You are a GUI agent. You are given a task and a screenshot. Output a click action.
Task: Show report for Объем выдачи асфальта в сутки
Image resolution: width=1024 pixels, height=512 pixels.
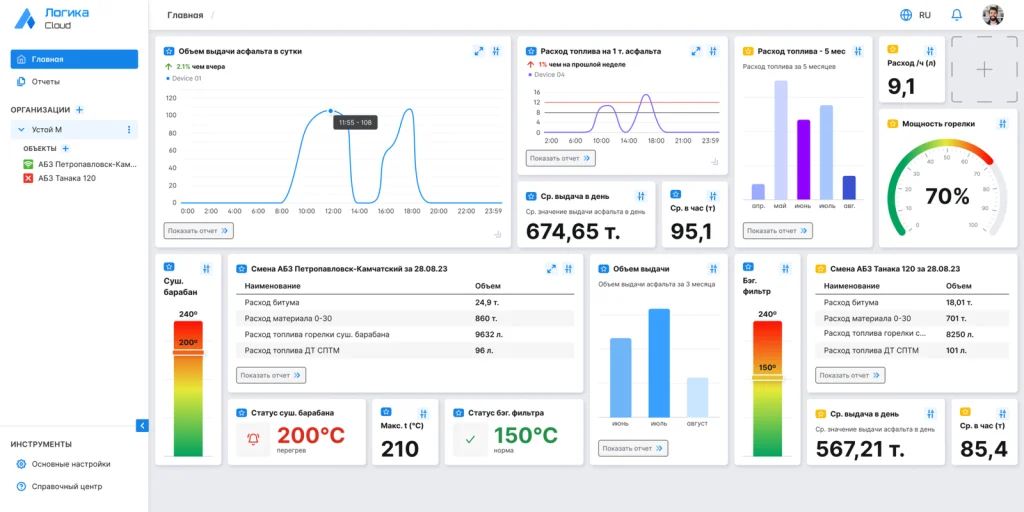[199, 231]
